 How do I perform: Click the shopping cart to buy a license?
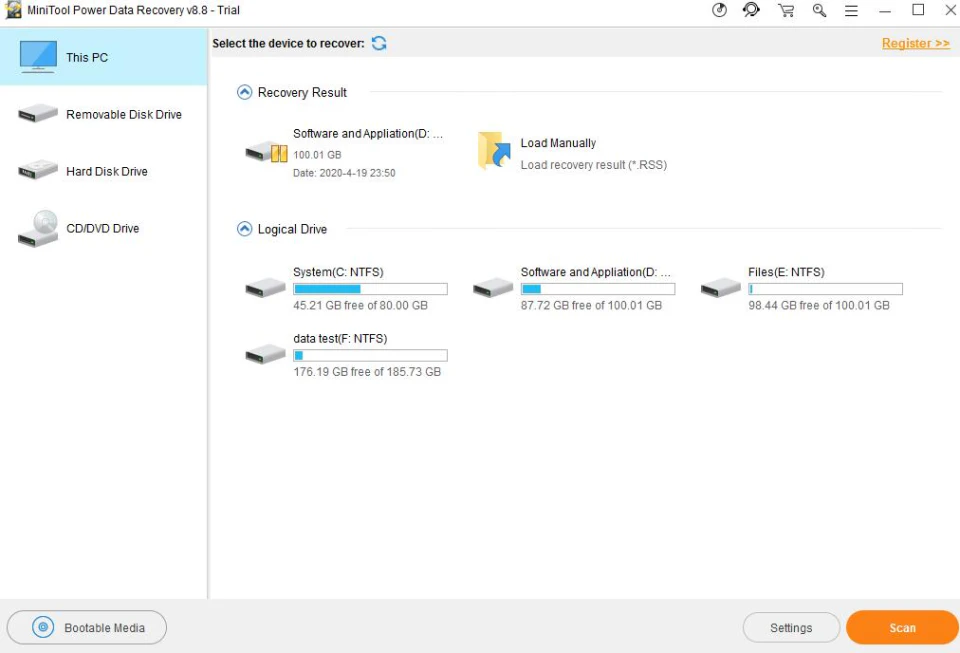tap(787, 10)
